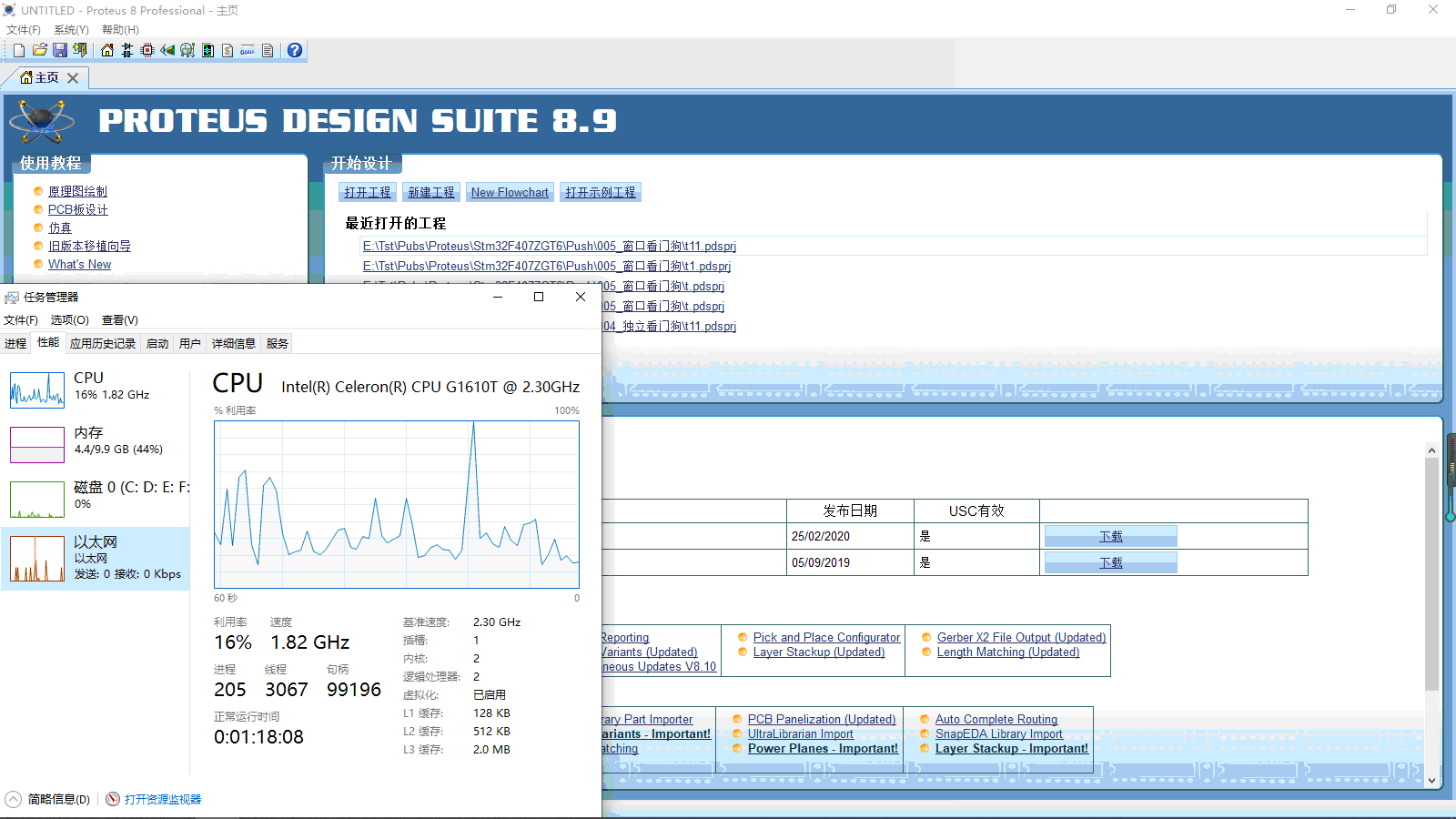Switch to the 服务 tab

278,344
